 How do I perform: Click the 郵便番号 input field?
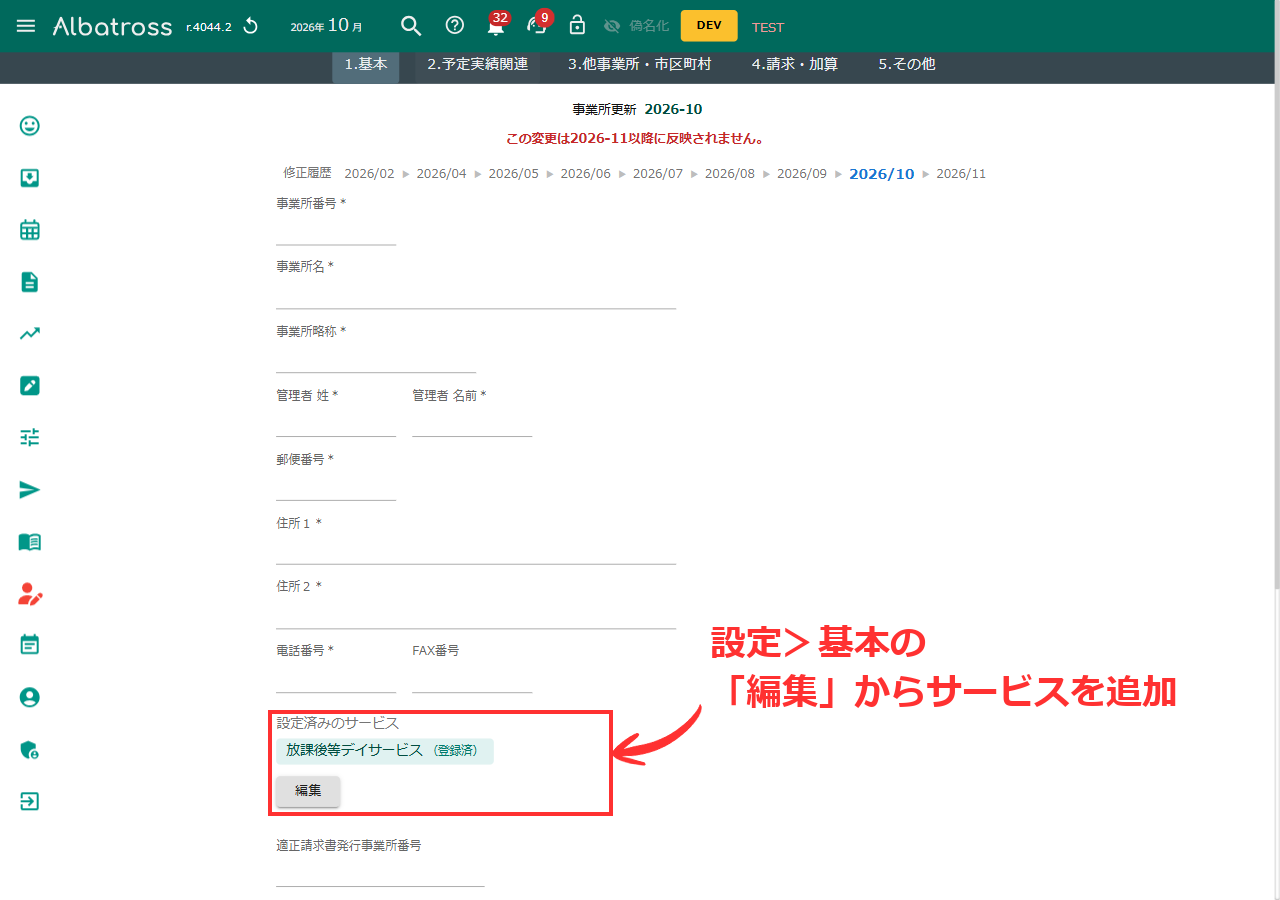336,487
